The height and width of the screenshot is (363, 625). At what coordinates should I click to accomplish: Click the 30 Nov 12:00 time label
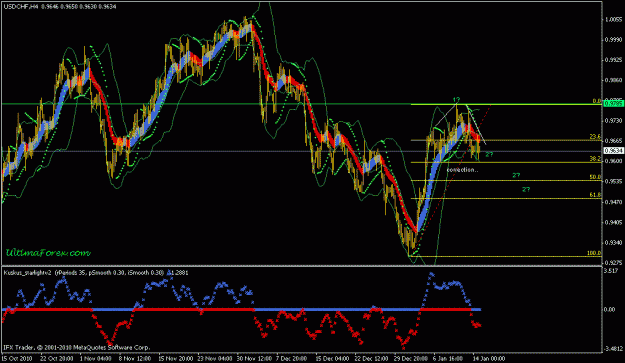[x=254, y=358]
